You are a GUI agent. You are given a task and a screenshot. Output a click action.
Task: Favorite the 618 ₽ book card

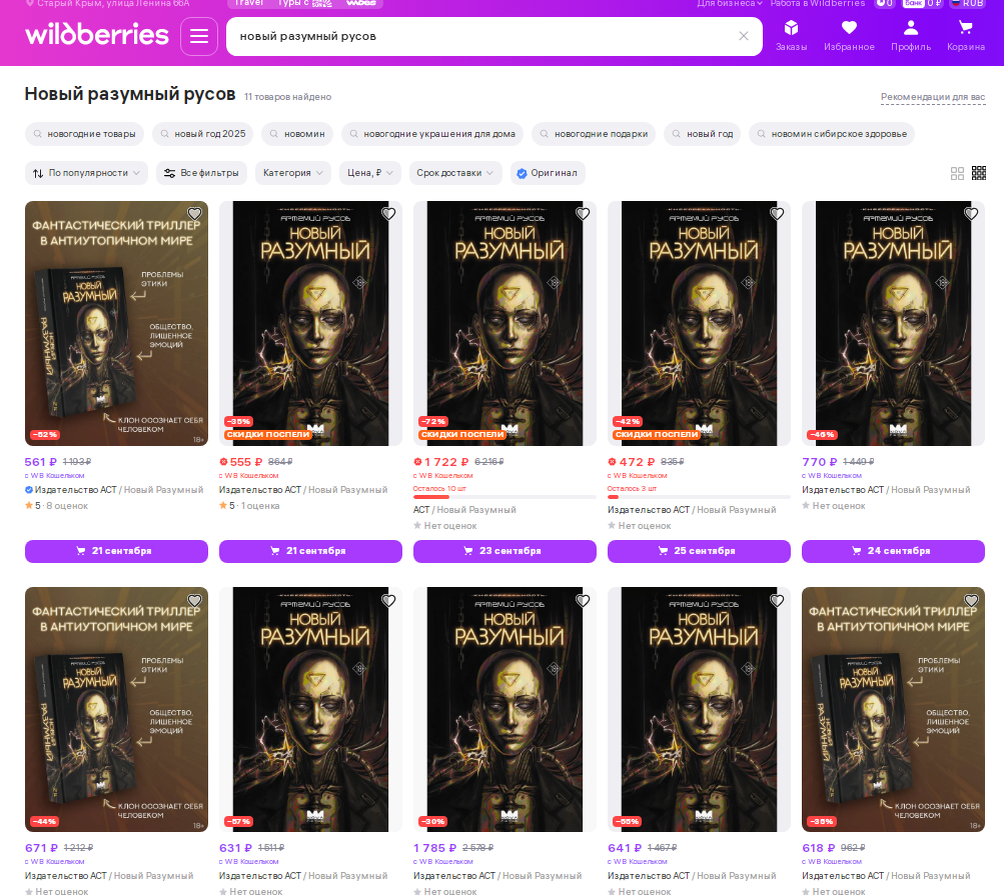pyautogui.click(x=971, y=601)
